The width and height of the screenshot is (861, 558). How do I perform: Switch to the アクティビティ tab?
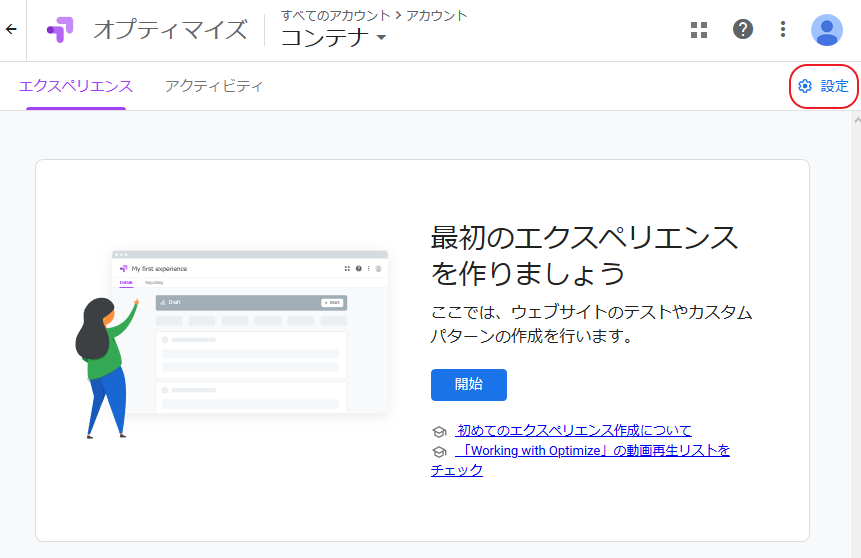[214, 87]
